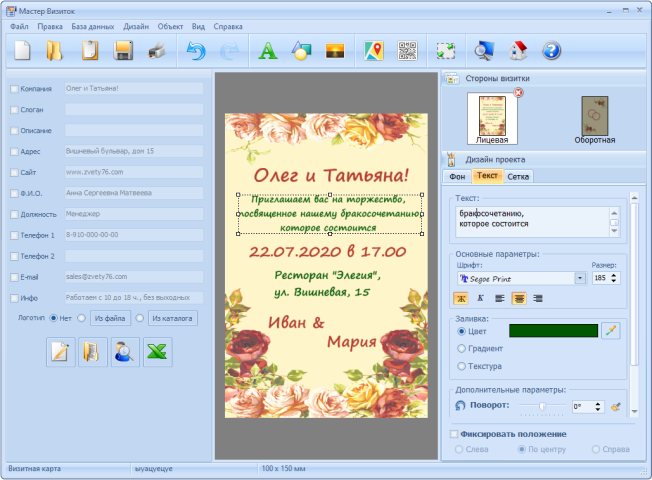
Task: Enable the Компания checkbox
Action: tap(13, 88)
